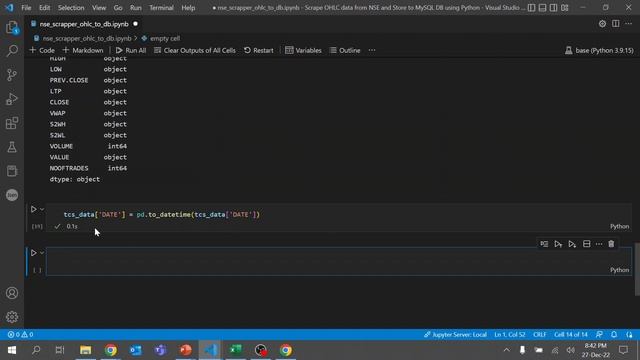The height and width of the screenshot is (360, 640).
Task: Open the Accounts icon in activity bar
Action: point(12,293)
